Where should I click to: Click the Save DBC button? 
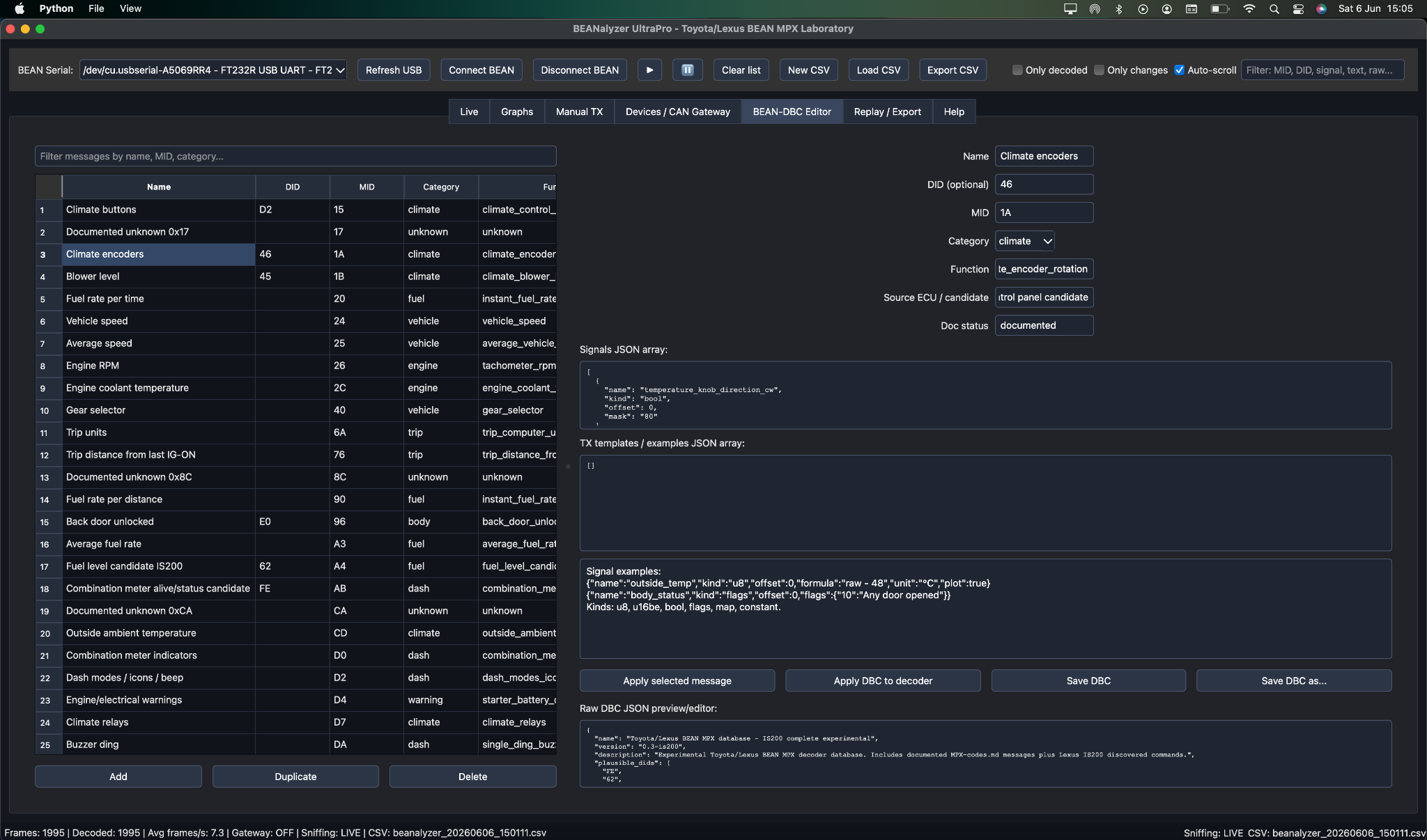[1088, 680]
